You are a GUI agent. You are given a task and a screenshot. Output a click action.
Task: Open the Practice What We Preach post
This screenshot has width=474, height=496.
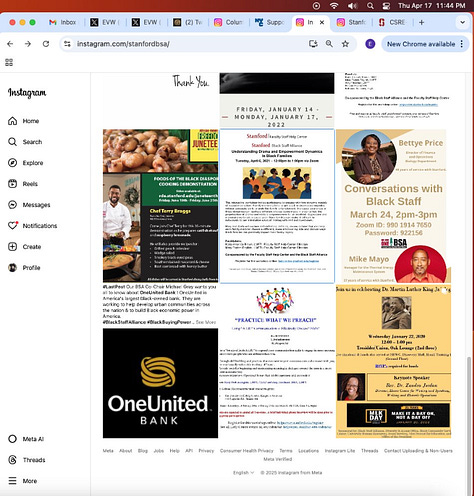[x=277, y=361]
